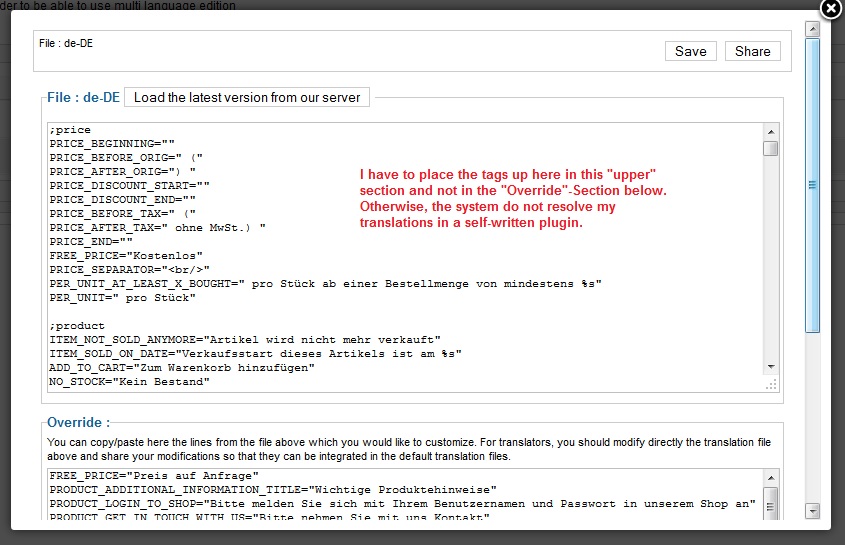Click the popup's main scrollbar up arrow

pos(812,31)
